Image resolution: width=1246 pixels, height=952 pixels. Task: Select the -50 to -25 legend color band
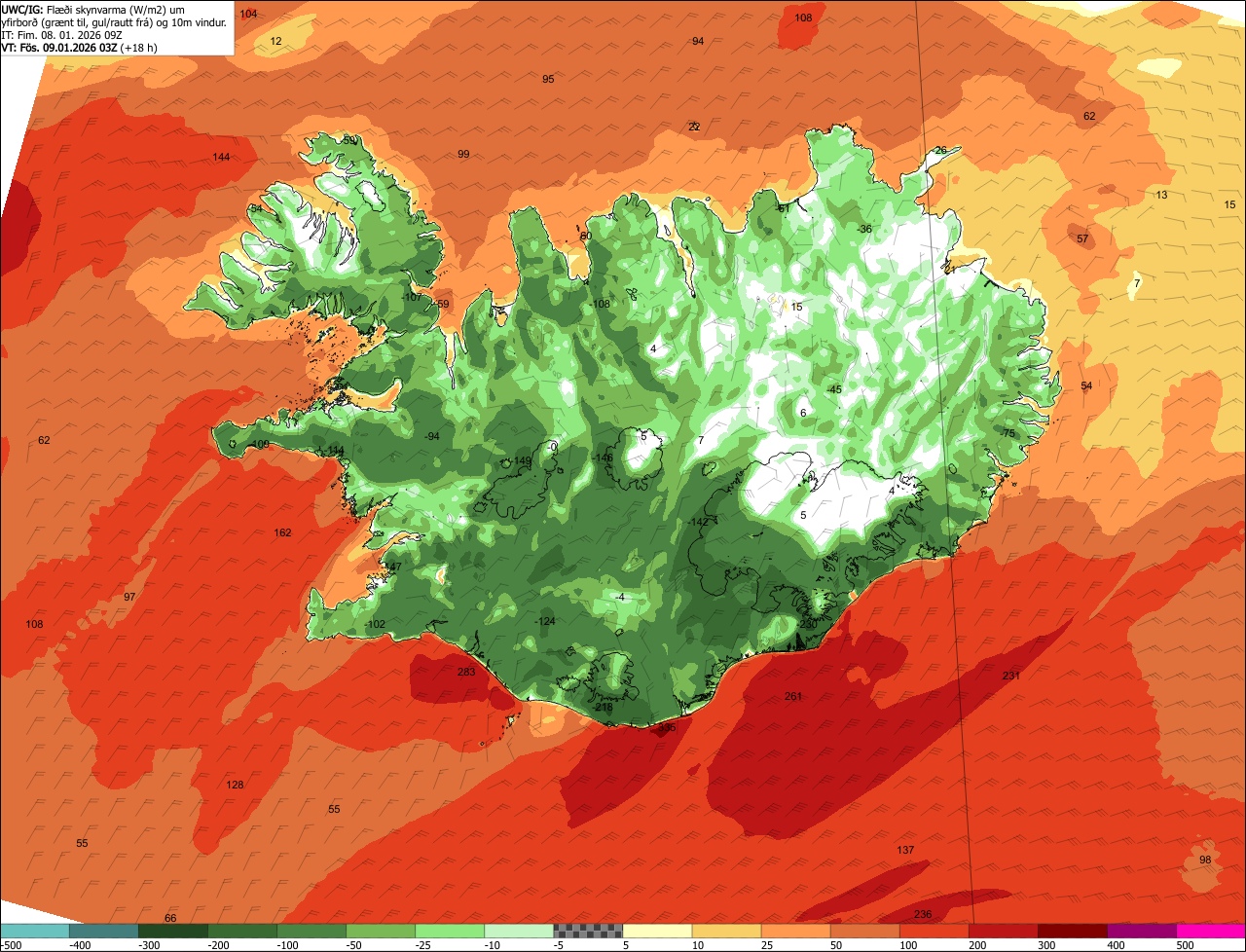pyautogui.click(x=381, y=931)
